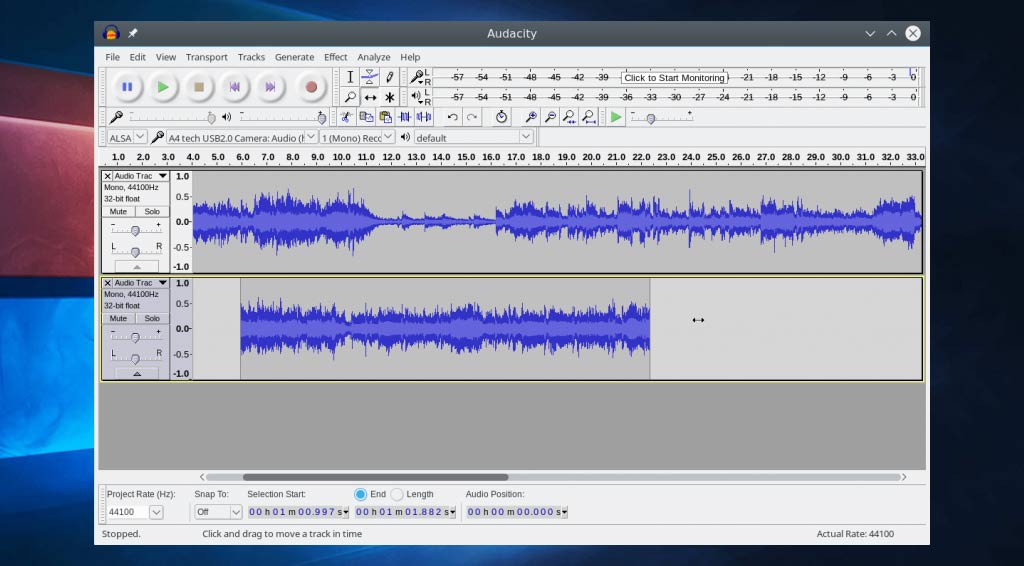Screen dimensions: 1024x566
Task: Mute the first audio track
Action: click(x=118, y=212)
